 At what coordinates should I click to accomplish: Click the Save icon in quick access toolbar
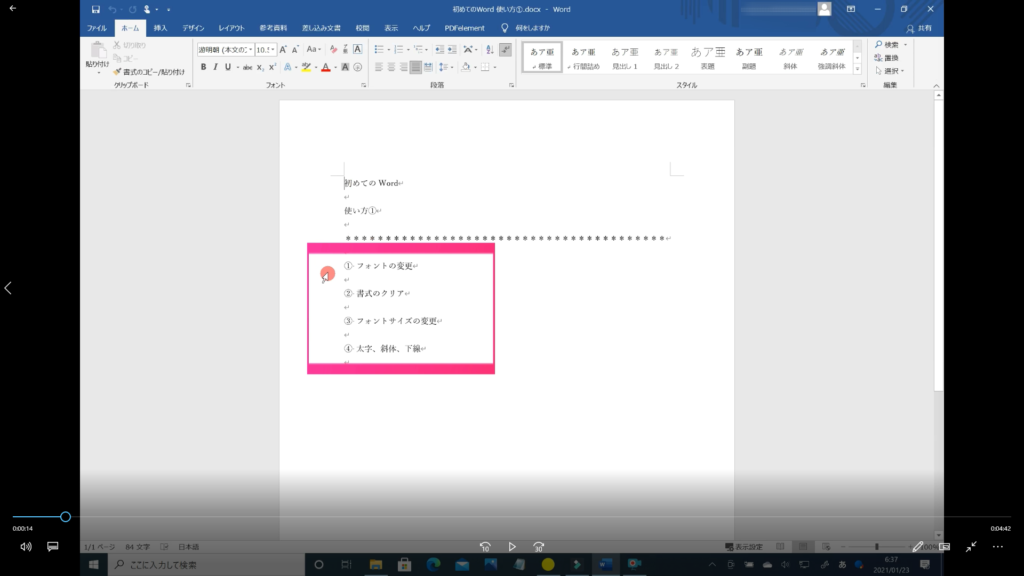pos(96,9)
